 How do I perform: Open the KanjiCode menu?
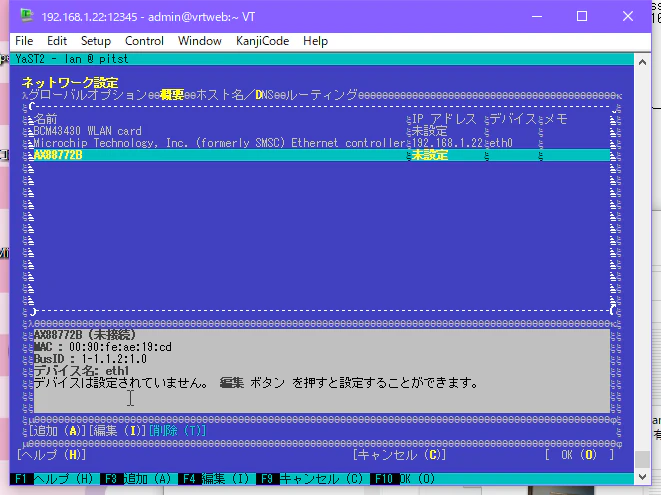coord(262,41)
